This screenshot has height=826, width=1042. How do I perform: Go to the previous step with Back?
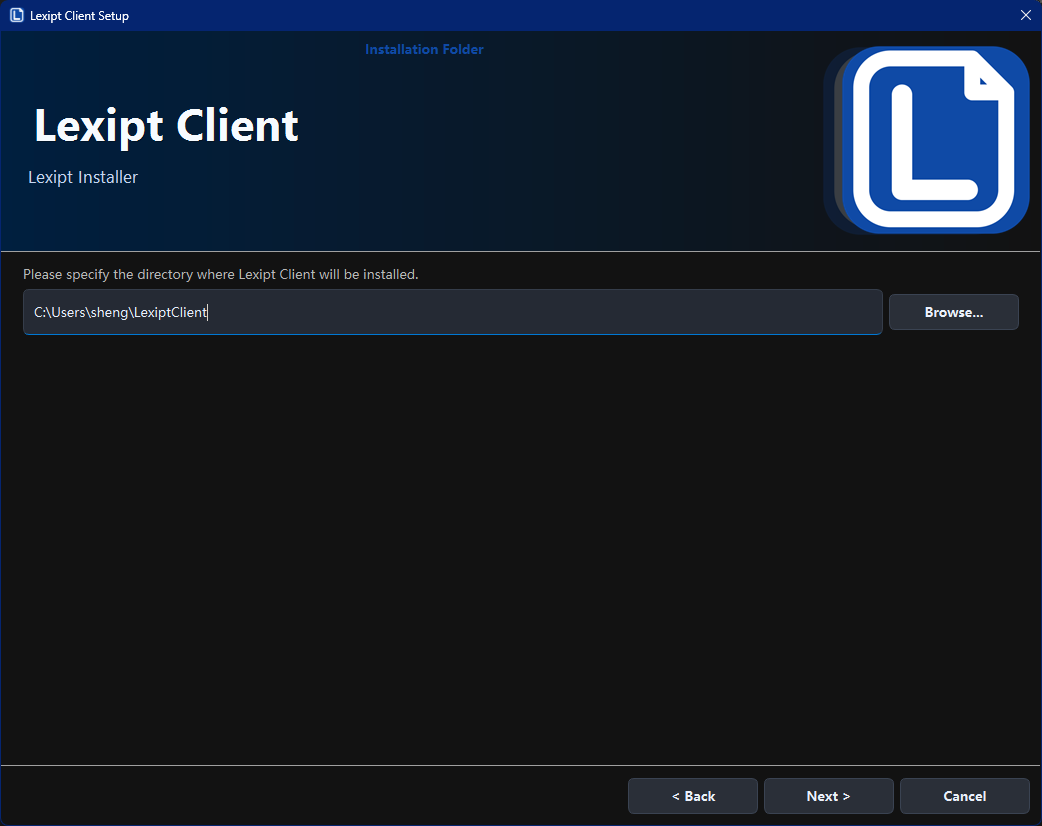click(x=693, y=796)
